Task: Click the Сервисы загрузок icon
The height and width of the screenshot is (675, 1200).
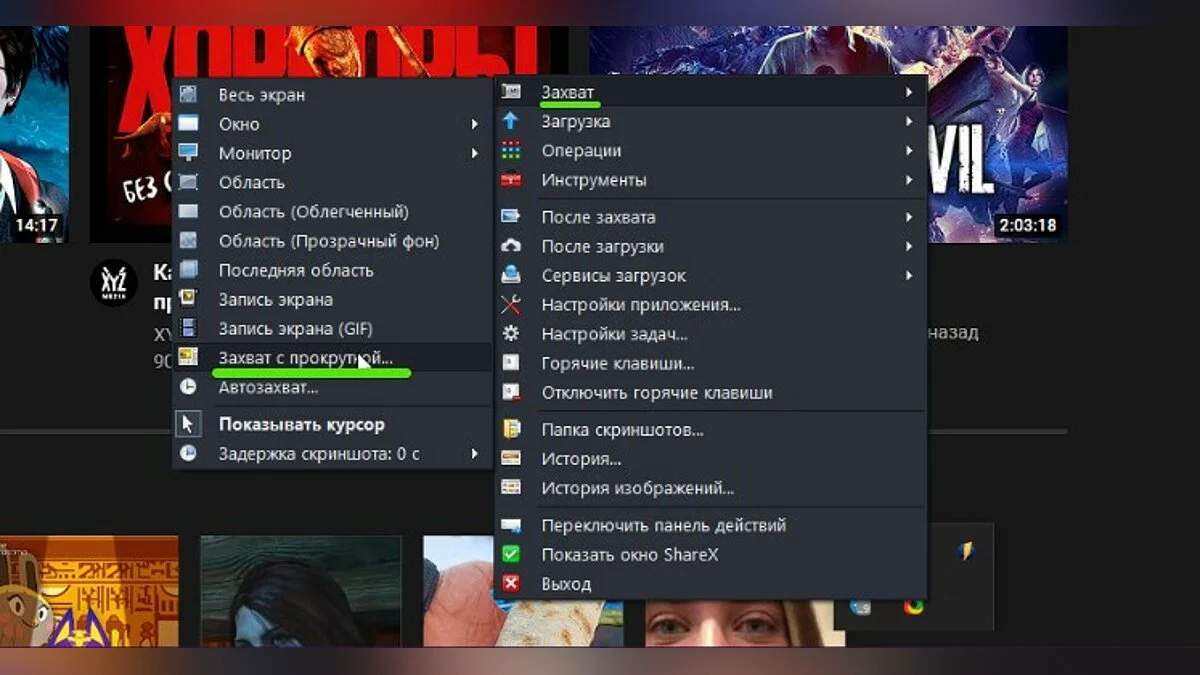Action: point(511,275)
